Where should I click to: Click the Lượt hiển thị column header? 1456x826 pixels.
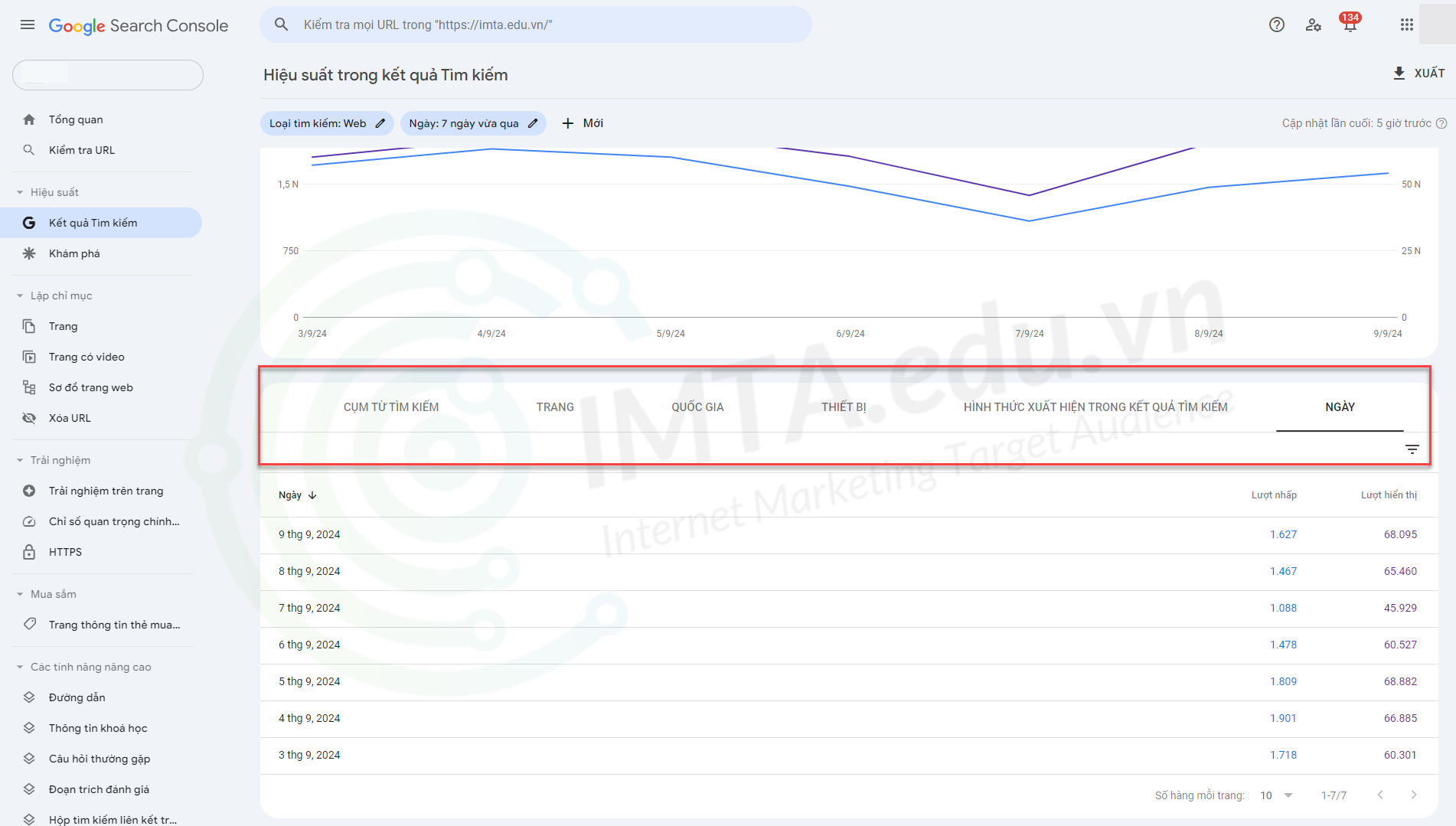click(x=1389, y=495)
